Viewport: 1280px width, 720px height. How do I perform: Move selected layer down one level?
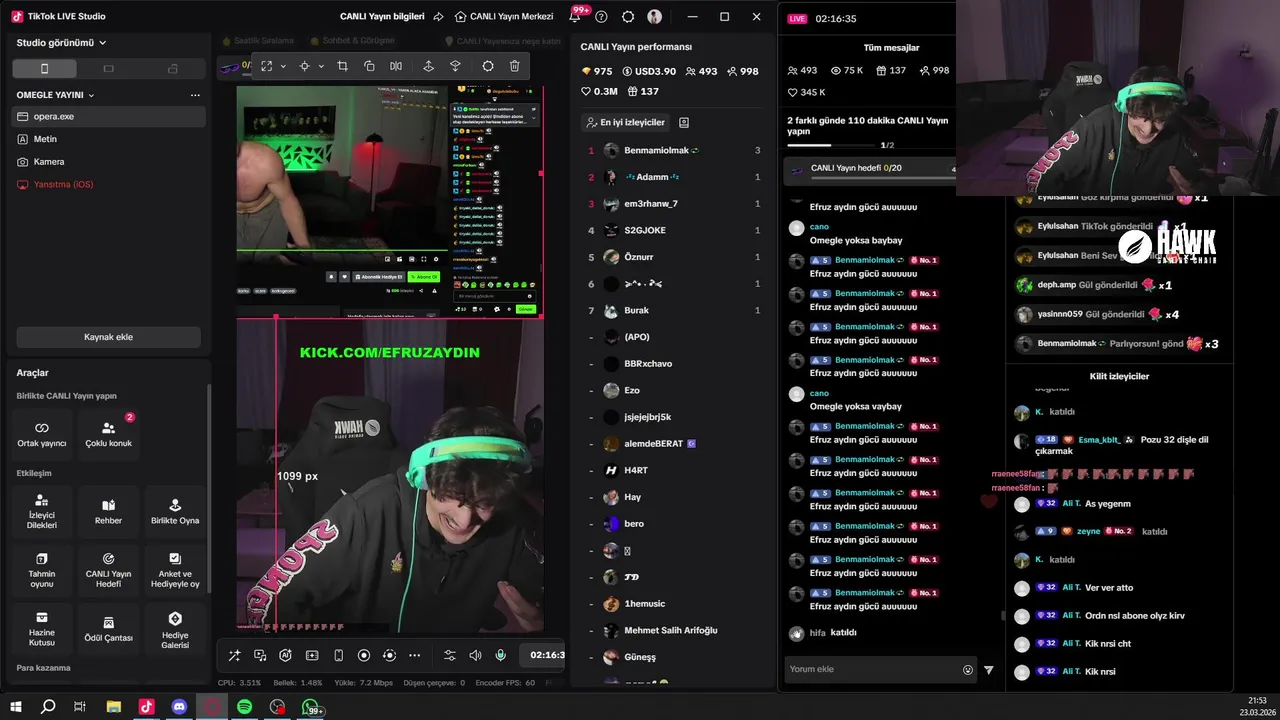[455, 66]
